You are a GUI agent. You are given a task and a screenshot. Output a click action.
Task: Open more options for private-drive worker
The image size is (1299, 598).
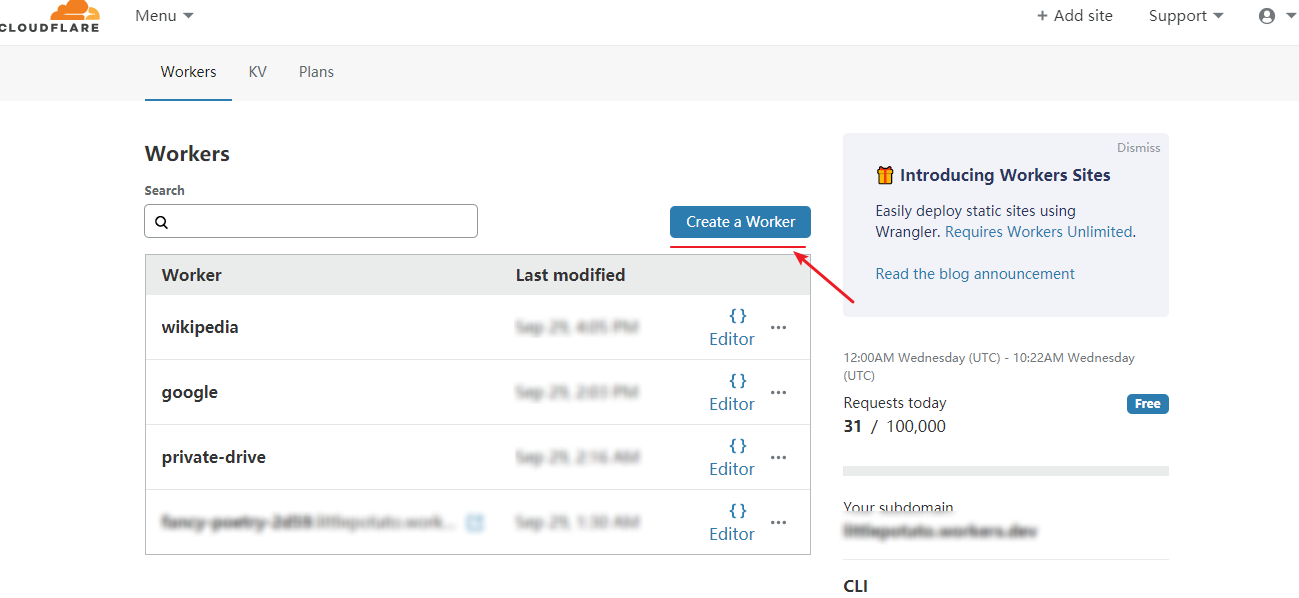coord(779,457)
